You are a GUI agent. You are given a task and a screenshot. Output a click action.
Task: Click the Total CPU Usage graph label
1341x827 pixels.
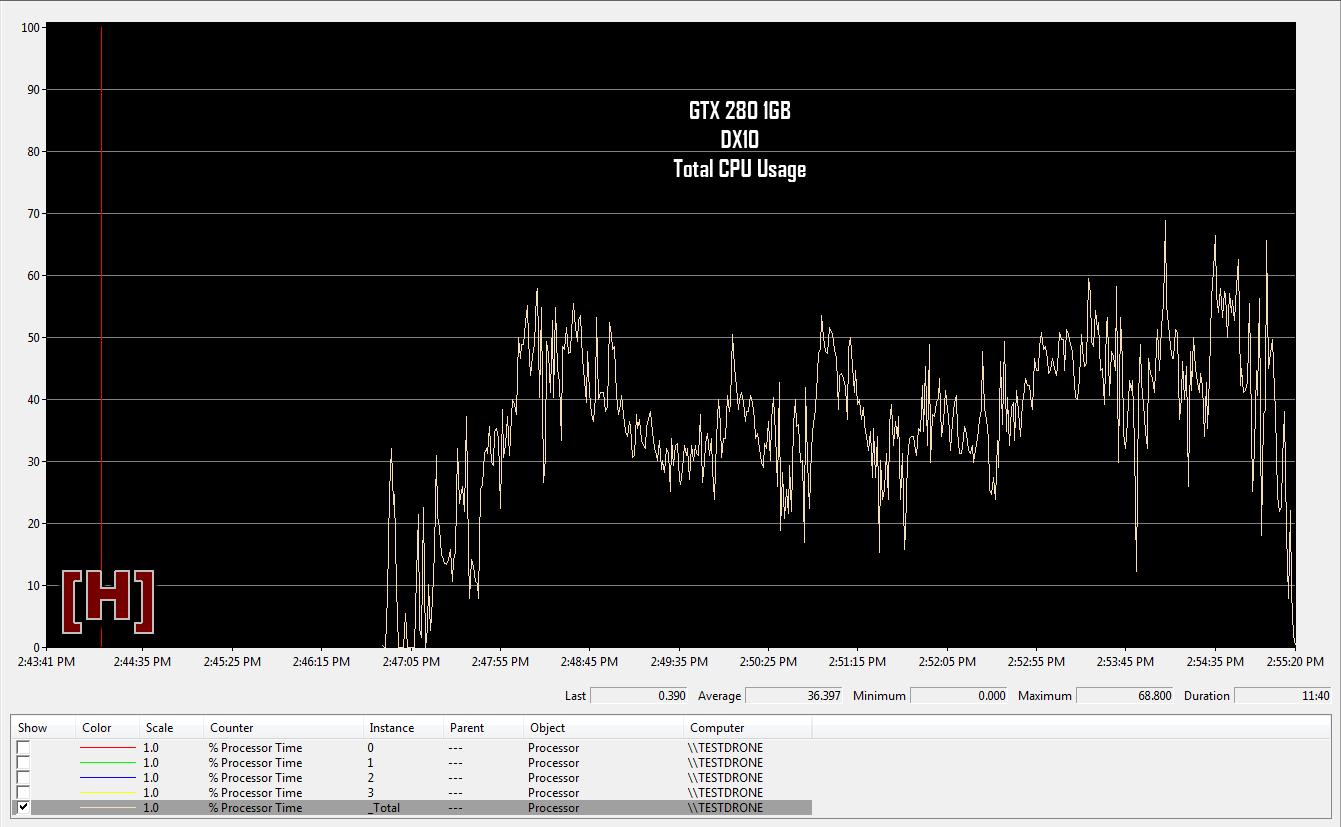tap(740, 169)
